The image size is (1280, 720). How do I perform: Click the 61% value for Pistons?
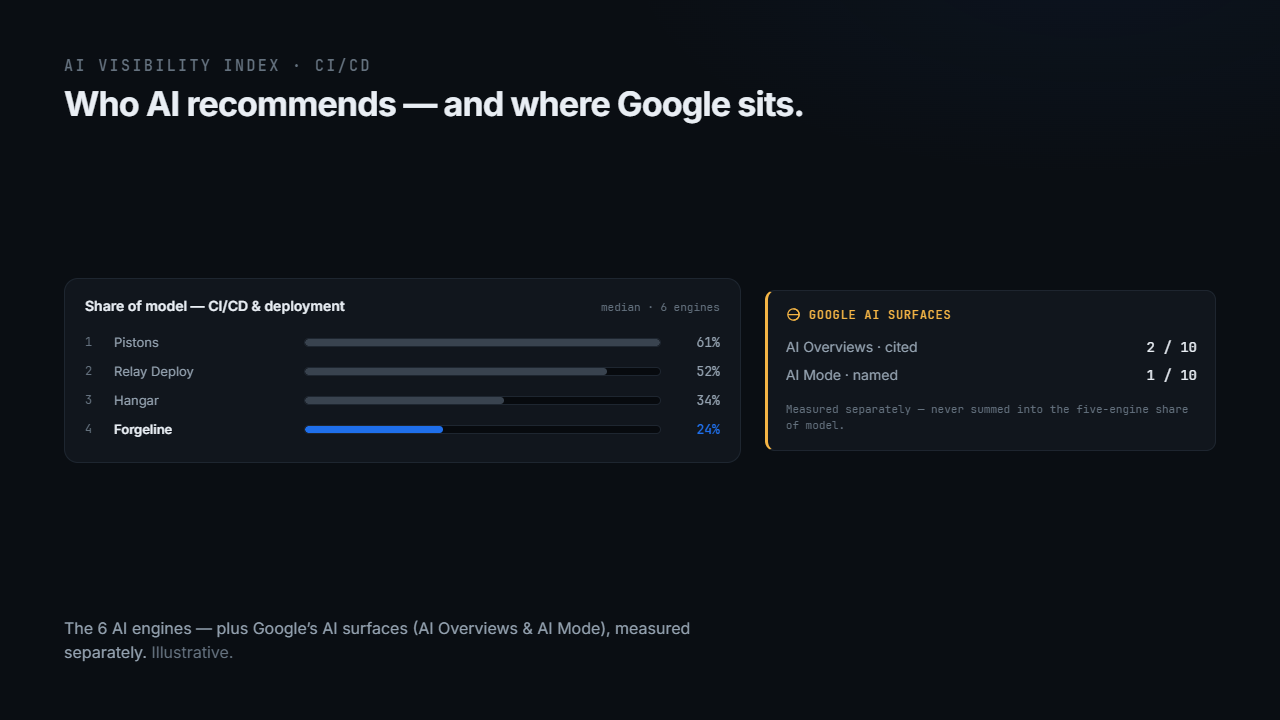[x=708, y=342]
